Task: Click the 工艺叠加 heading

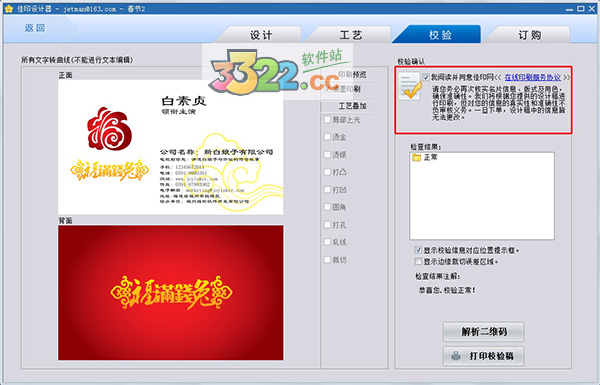Action: 352,106
